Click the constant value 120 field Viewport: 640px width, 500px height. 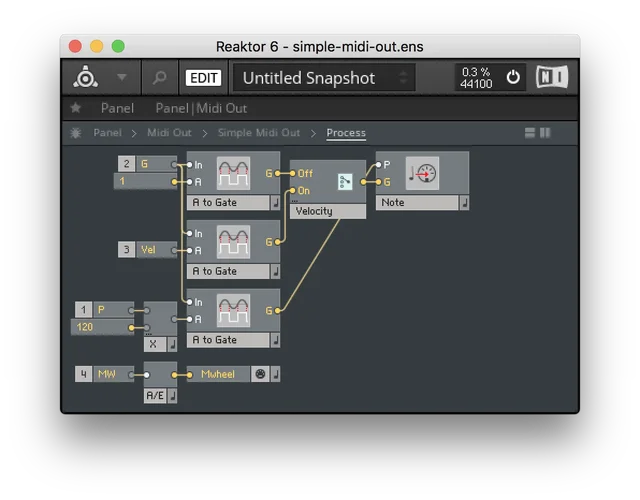103,327
